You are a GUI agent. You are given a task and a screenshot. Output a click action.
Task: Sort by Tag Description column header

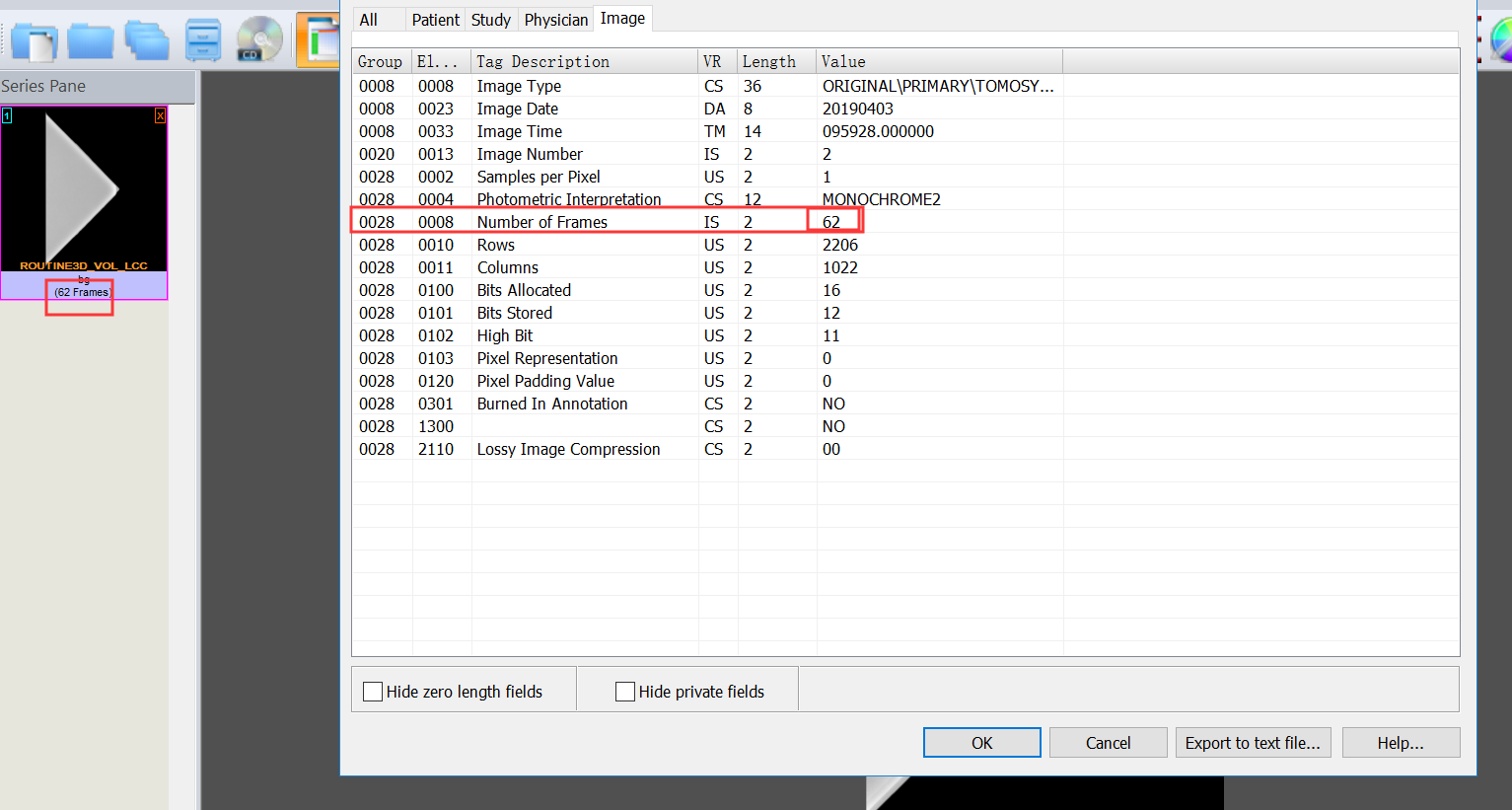(x=585, y=61)
